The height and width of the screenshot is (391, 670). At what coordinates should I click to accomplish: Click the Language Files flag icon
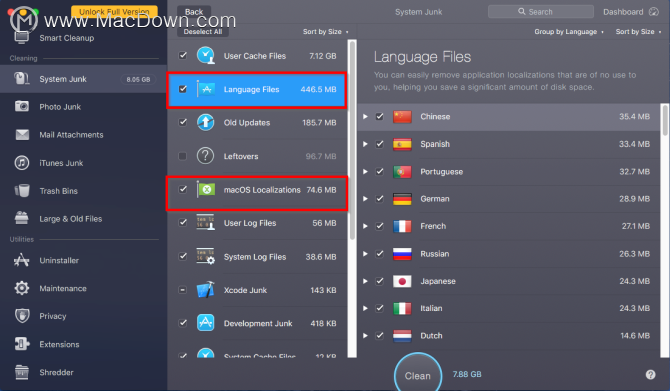(x=206, y=89)
